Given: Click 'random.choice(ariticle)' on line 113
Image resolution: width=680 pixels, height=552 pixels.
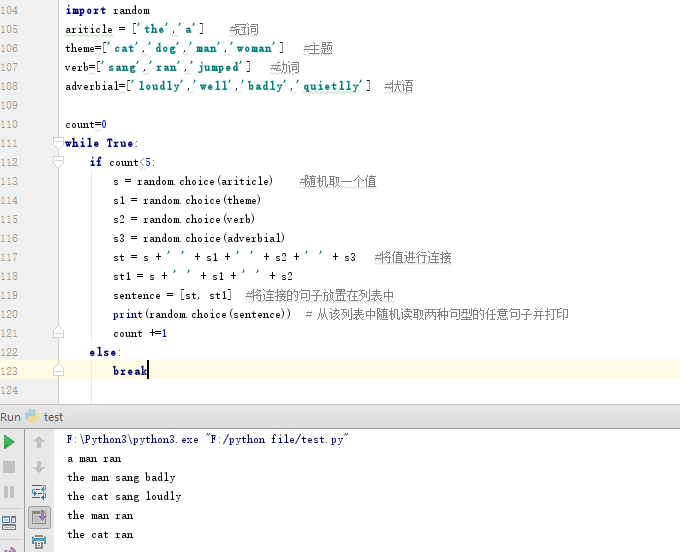Looking at the screenshot, I should click(205, 181).
